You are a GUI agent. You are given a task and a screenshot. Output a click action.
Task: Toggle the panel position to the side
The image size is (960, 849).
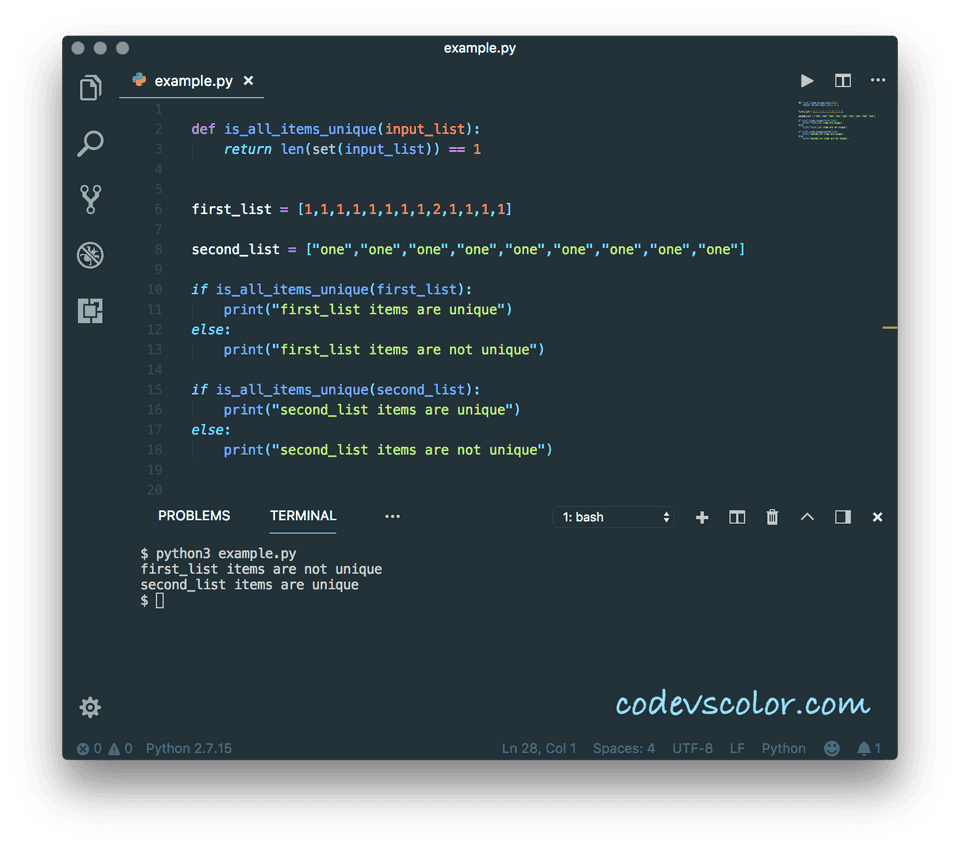point(842,517)
